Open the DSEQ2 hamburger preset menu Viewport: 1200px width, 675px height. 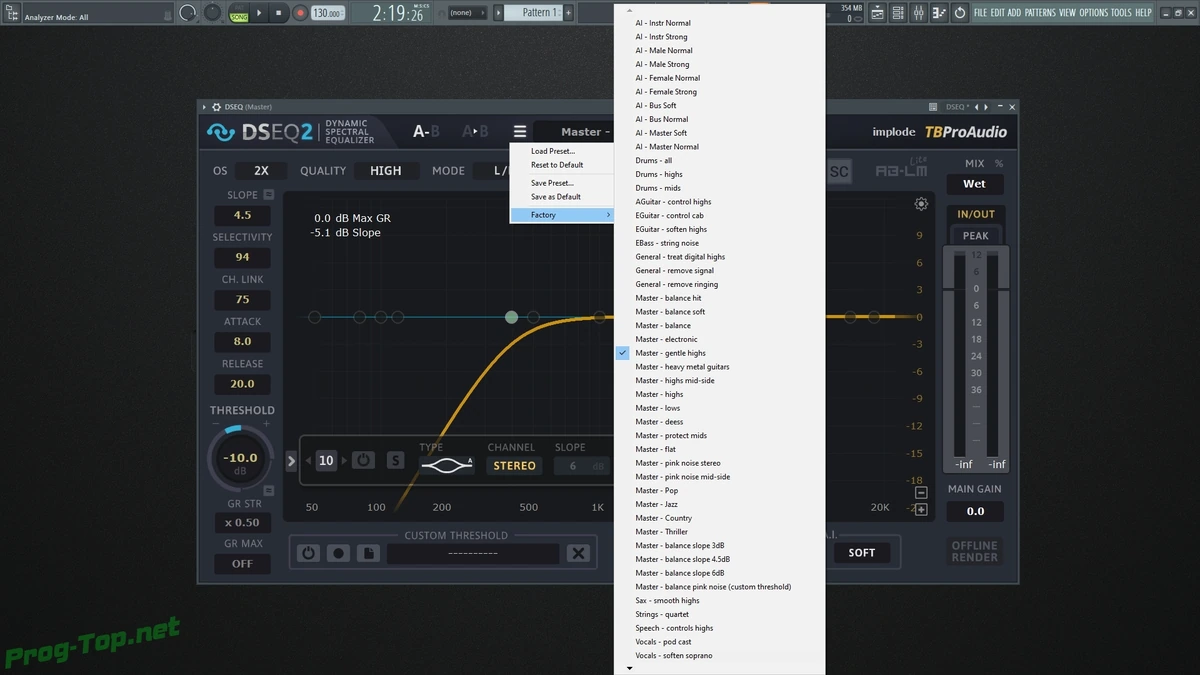coord(520,132)
